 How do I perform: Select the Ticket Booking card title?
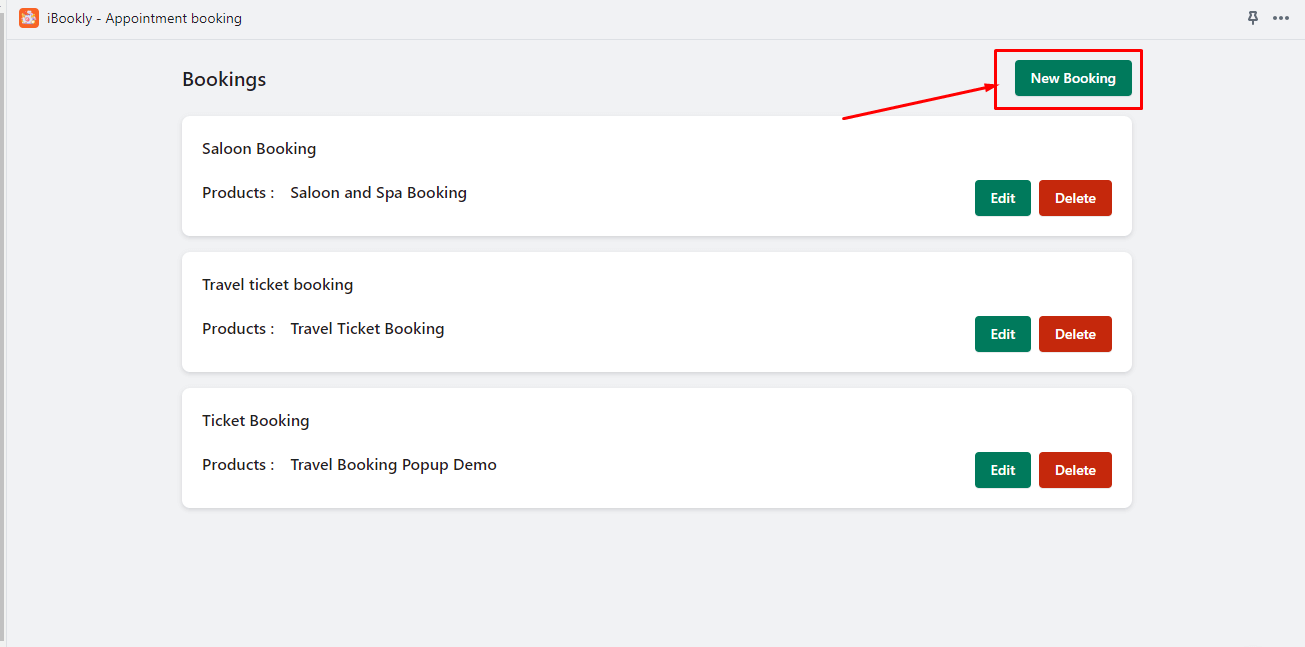(255, 421)
